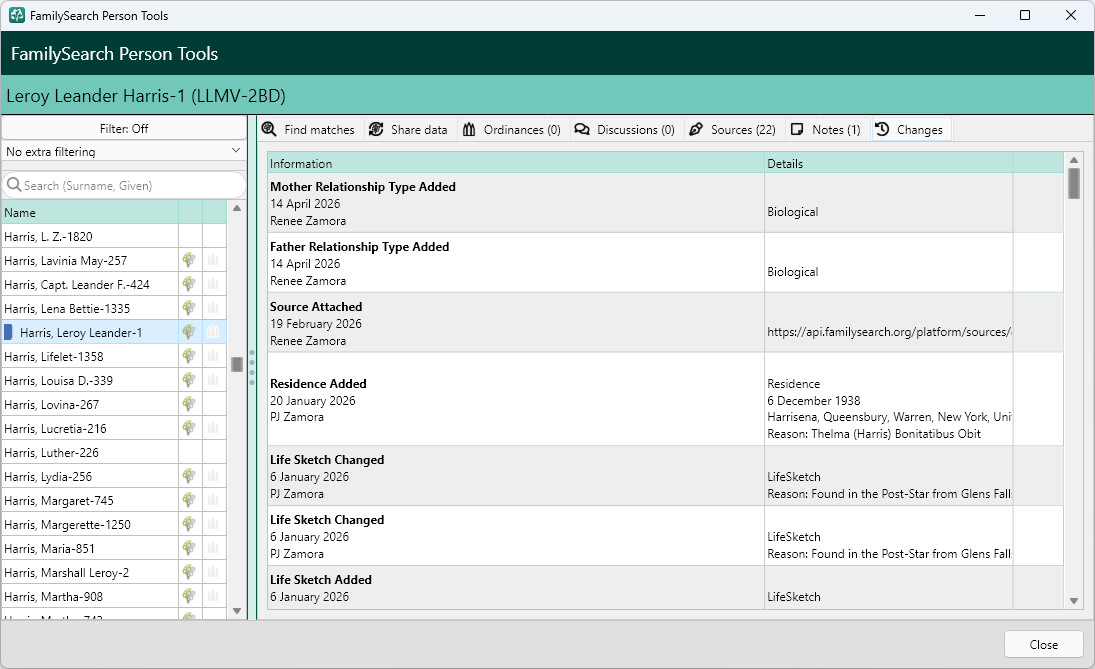Click the 'Information' column header

(515, 163)
